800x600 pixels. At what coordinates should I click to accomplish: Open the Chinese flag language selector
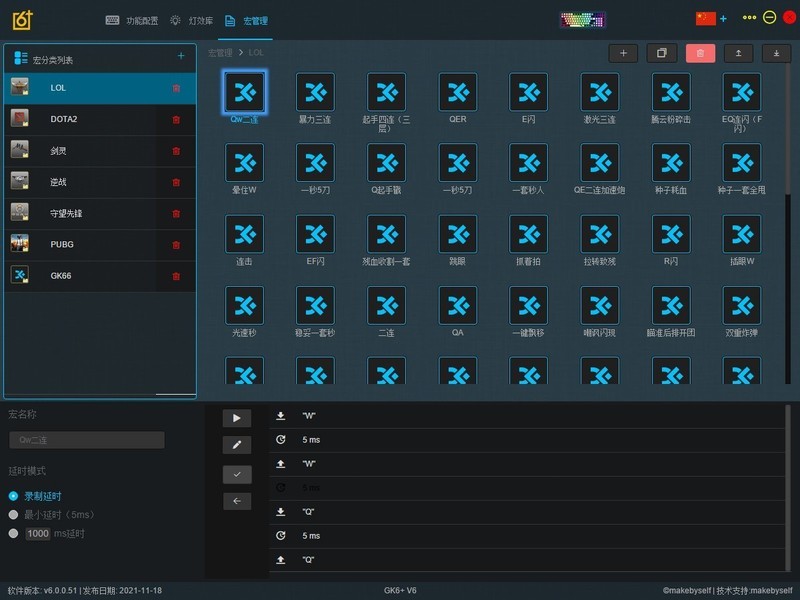[x=706, y=18]
